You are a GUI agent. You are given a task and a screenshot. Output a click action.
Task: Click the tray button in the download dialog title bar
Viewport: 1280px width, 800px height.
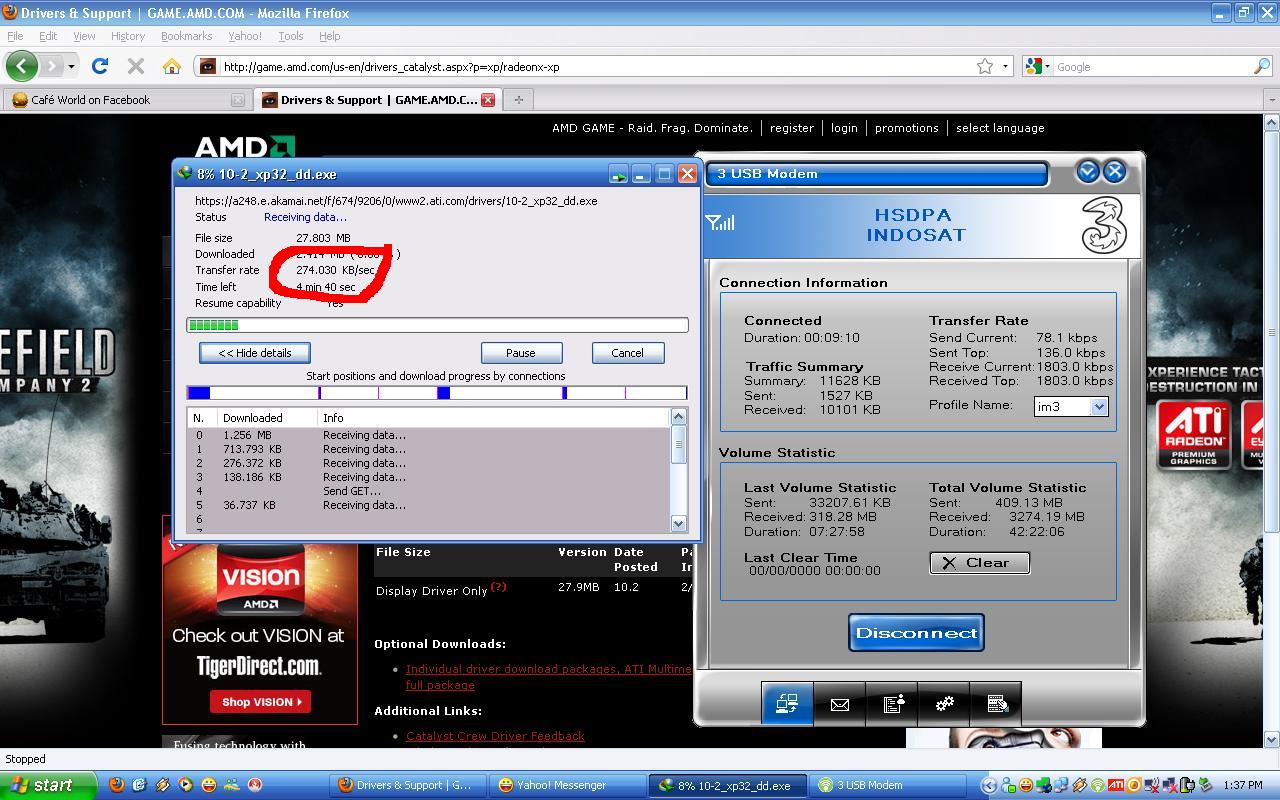(618, 174)
